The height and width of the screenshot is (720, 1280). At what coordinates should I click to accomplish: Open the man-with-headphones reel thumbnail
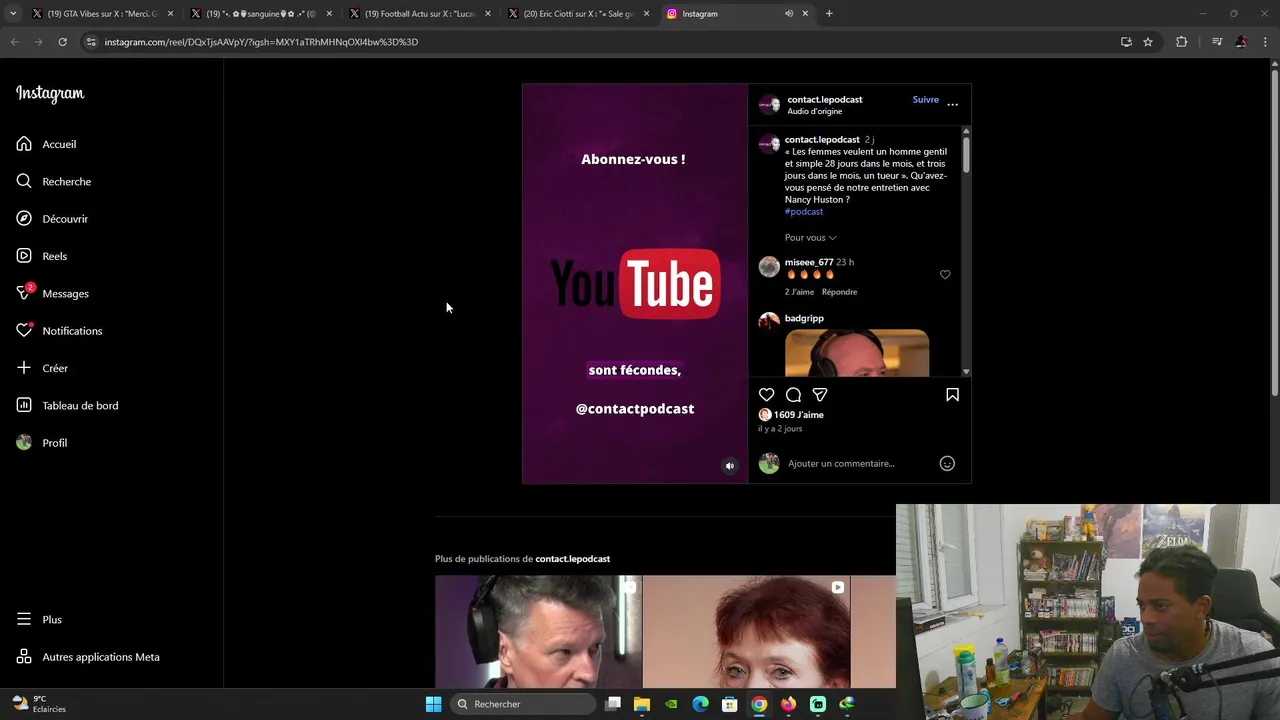pos(538,632)
